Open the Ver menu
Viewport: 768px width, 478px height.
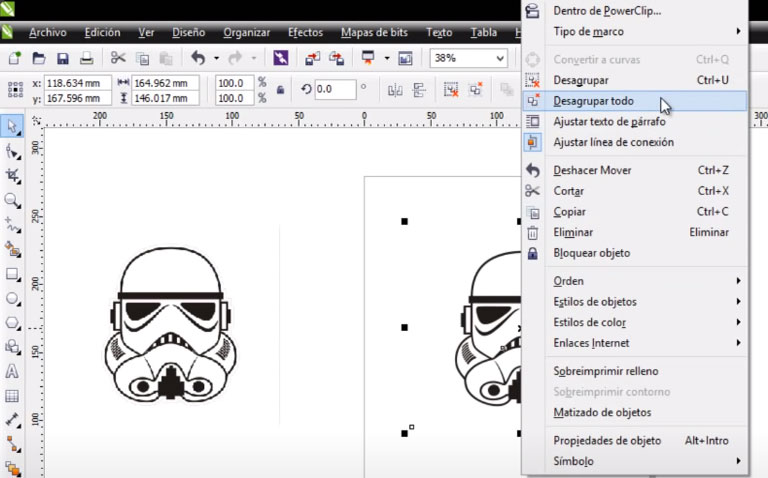click(146, 32)
